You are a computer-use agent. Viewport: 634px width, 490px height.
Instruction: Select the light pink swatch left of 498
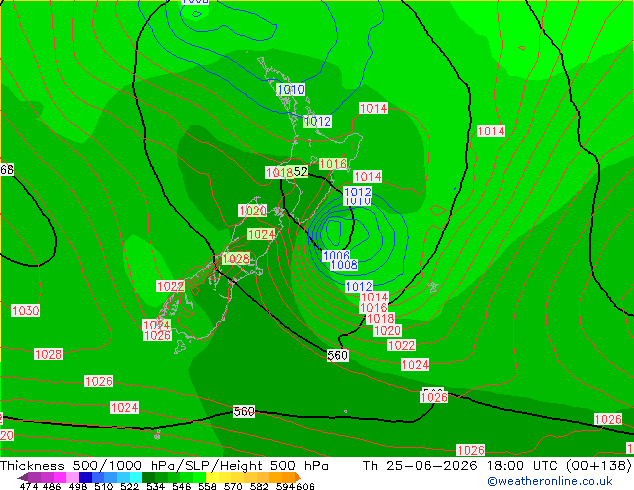point(73,477)
